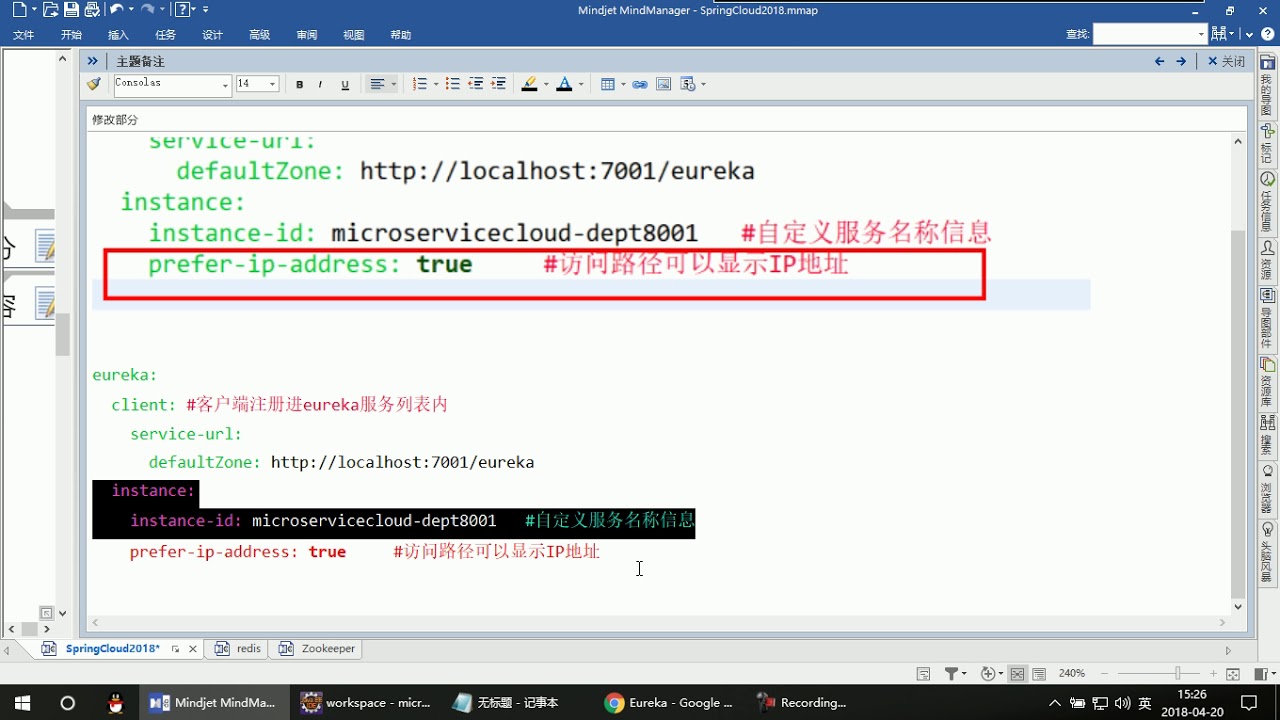Go to previous topic note arrow
The height and width of the screenshot is (720, 1280).
(1160, 61)
